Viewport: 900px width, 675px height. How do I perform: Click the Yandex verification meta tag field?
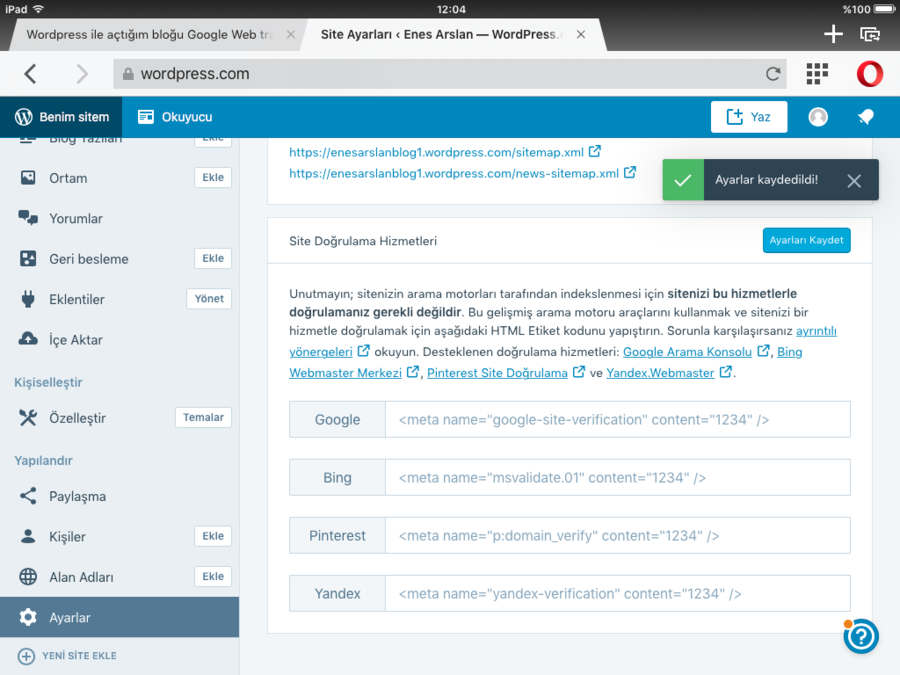(x=618, y=593)
